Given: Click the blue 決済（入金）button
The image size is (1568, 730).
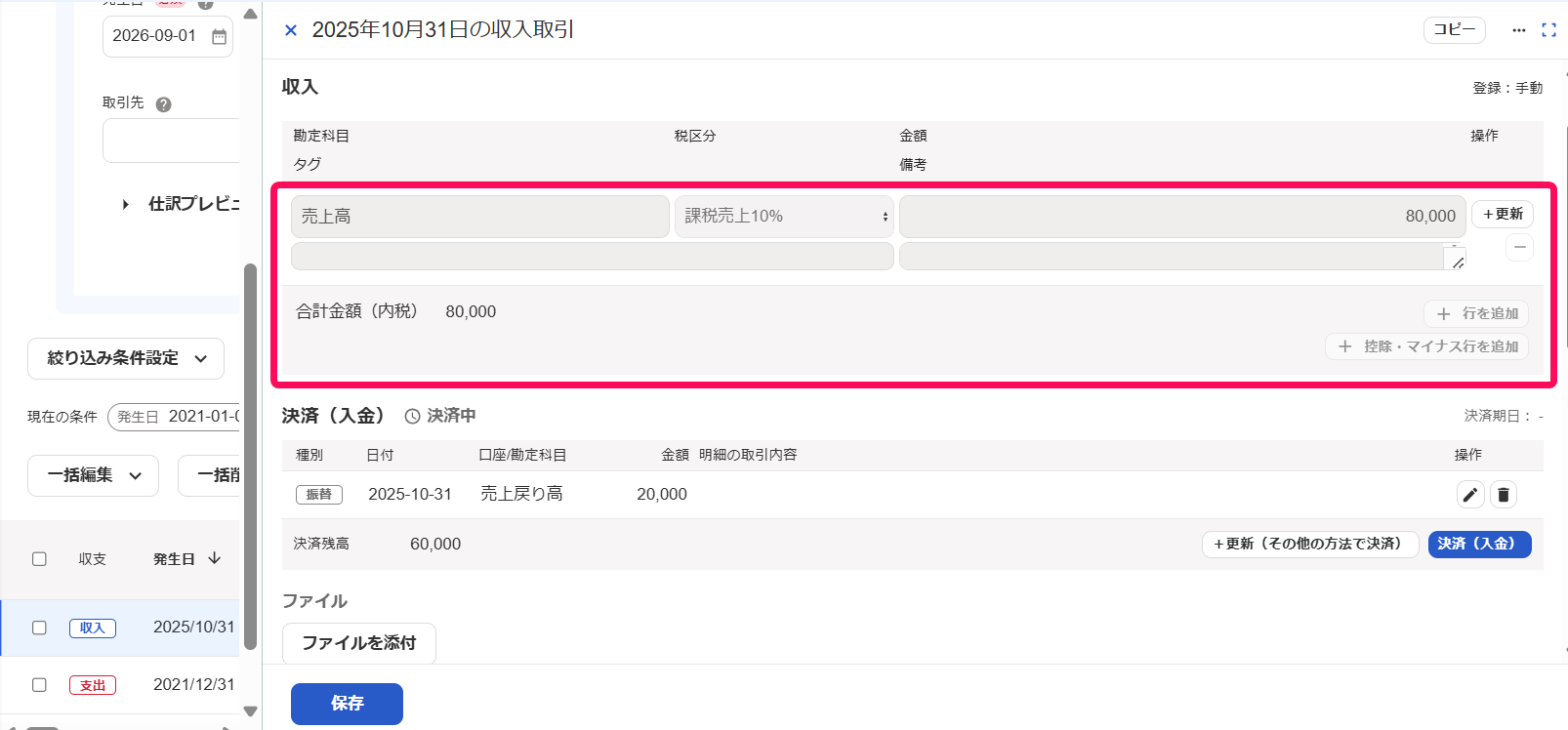Looking at the screenshot, I should pyautogui.click(x=1479, y=545).
